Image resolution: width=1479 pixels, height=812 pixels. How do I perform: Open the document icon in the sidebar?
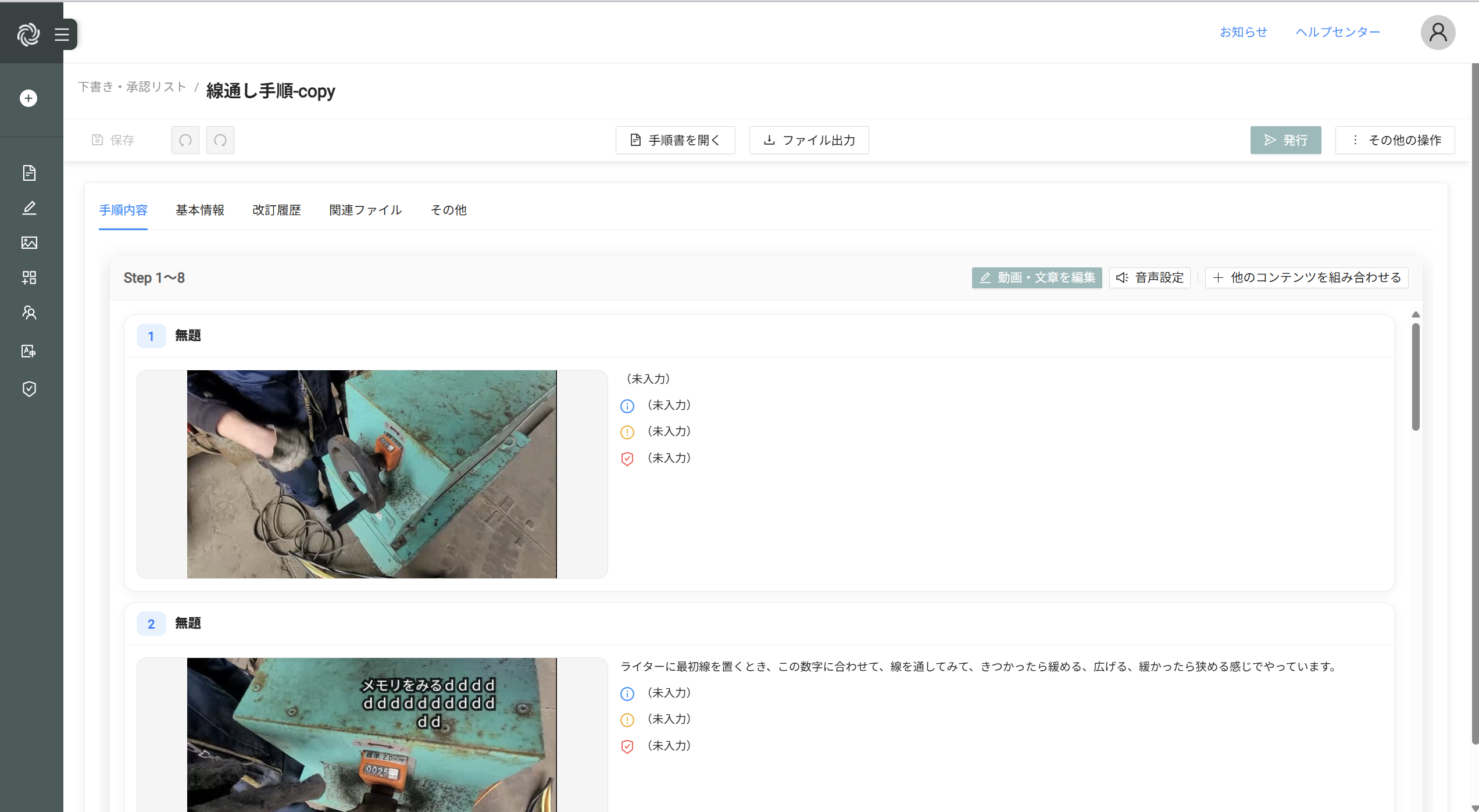29,173
